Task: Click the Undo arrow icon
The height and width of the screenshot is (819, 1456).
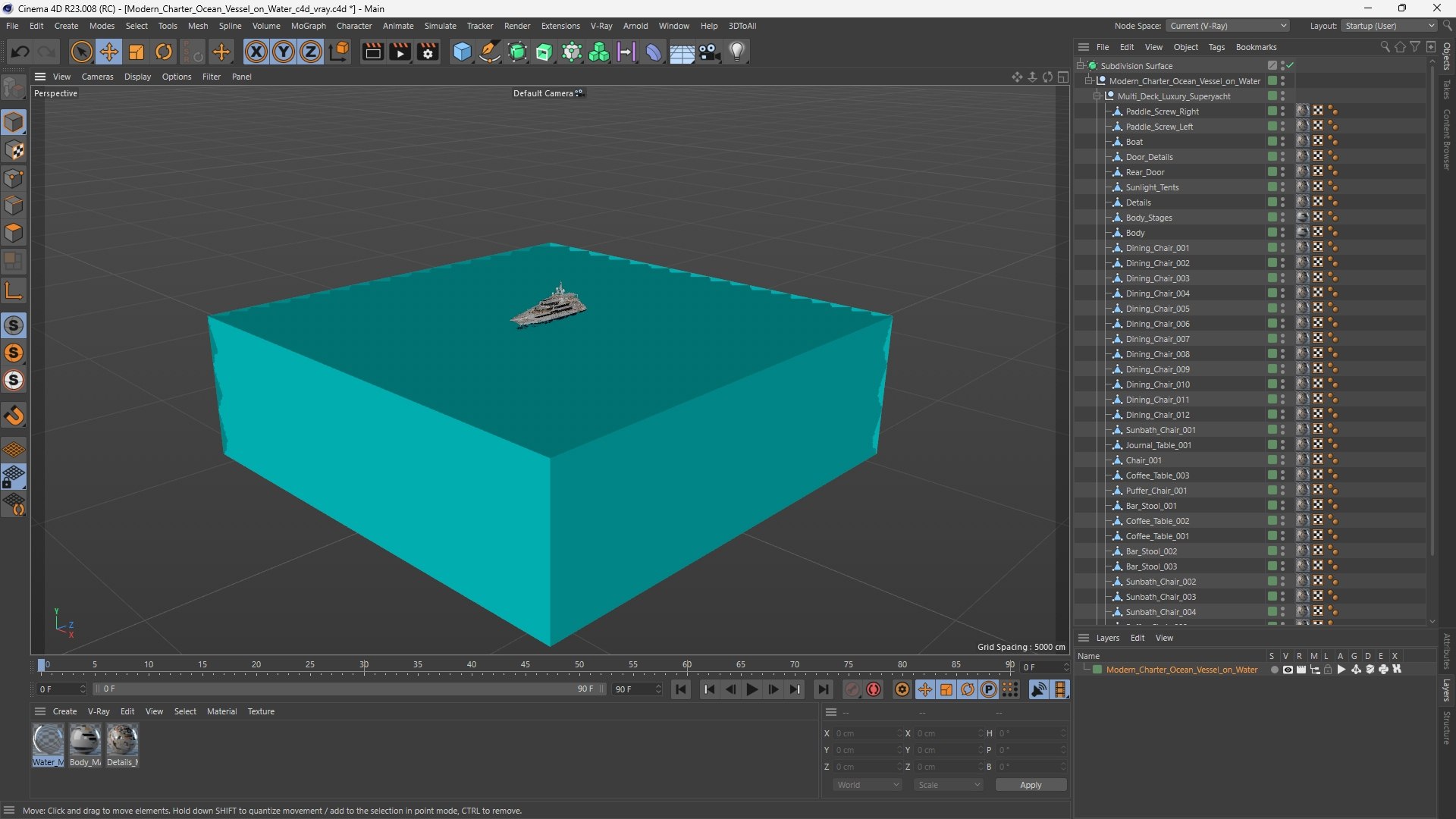Action: [20, 52]
